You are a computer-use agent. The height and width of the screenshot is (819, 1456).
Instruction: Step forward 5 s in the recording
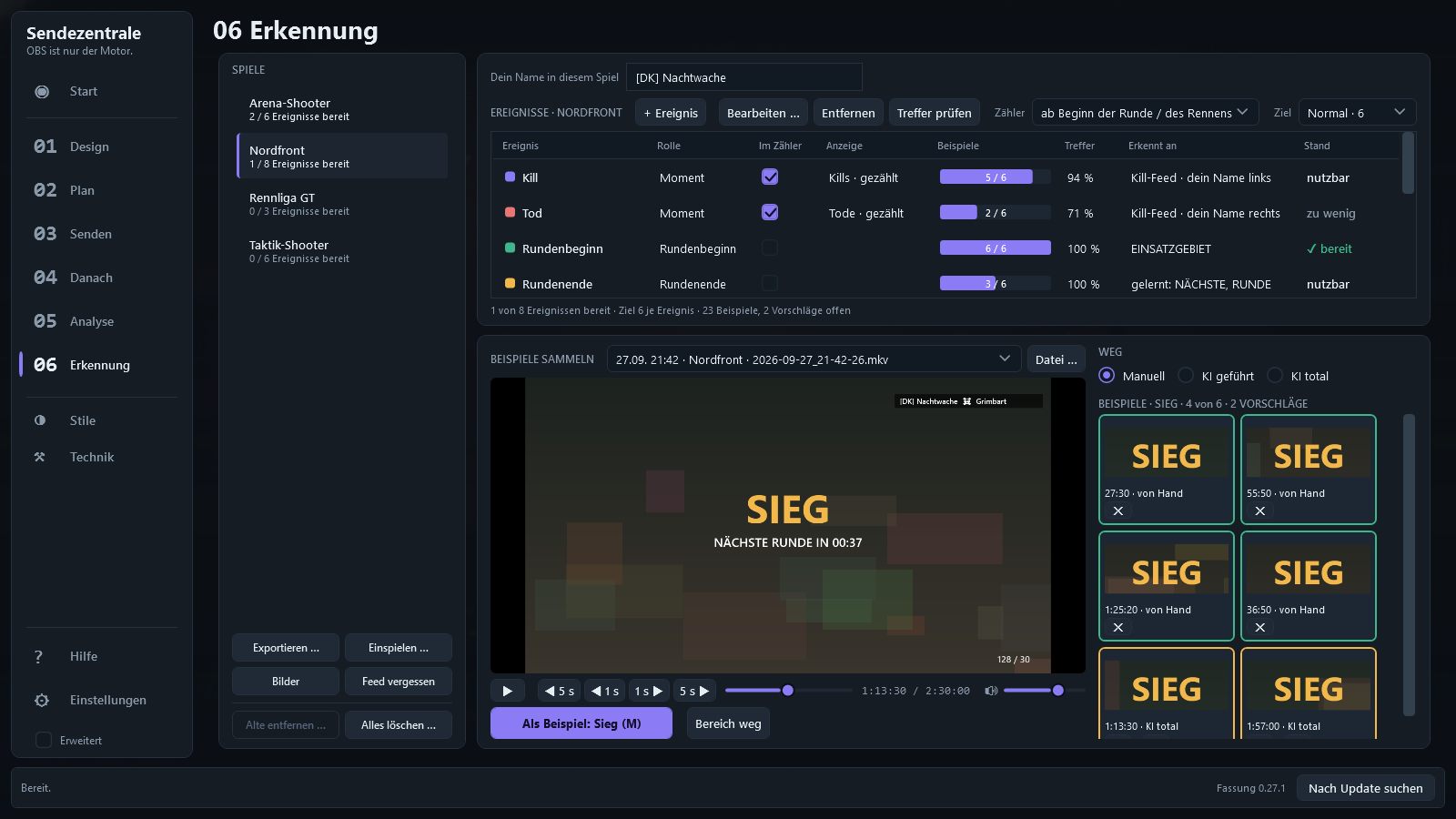(694, 691)
